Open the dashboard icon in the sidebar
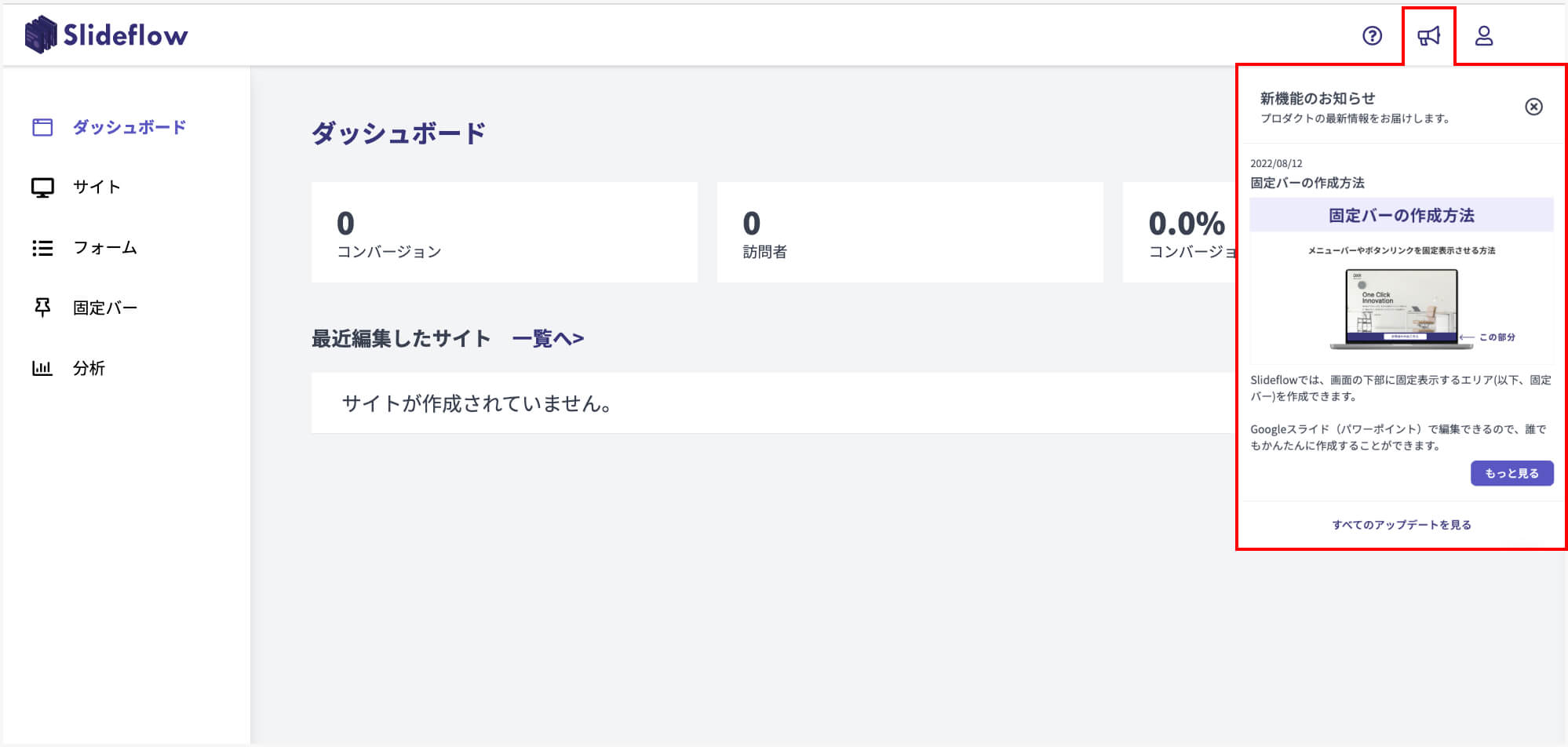Image resolution: width=1568 pixels, height=747 pixels. coord(42,126)
